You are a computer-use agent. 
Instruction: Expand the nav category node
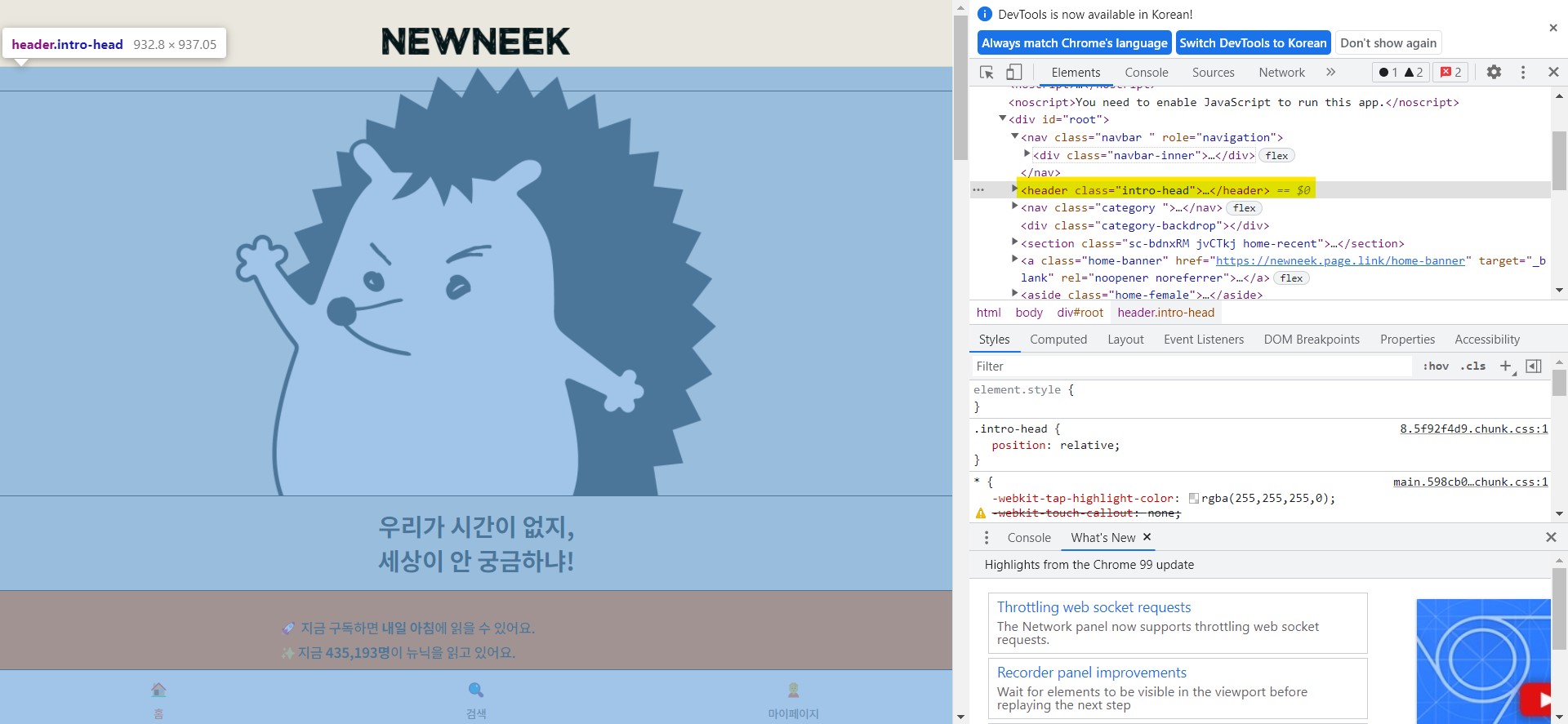(1015, 207)
